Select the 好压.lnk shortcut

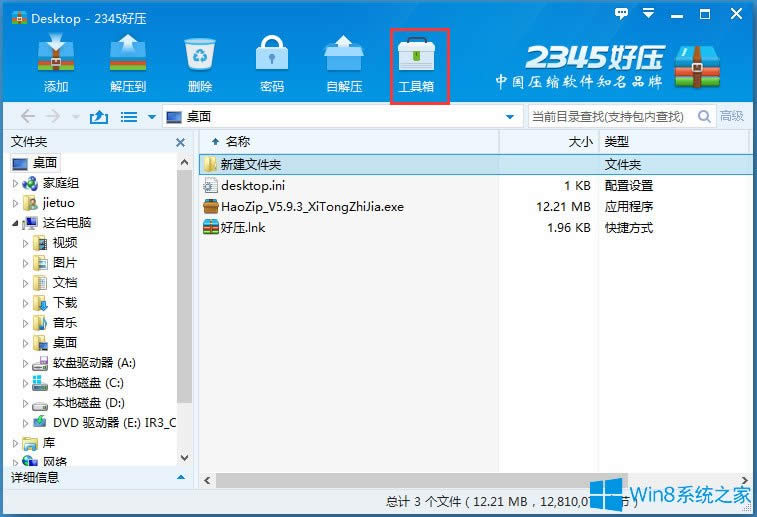pos(243,227)
